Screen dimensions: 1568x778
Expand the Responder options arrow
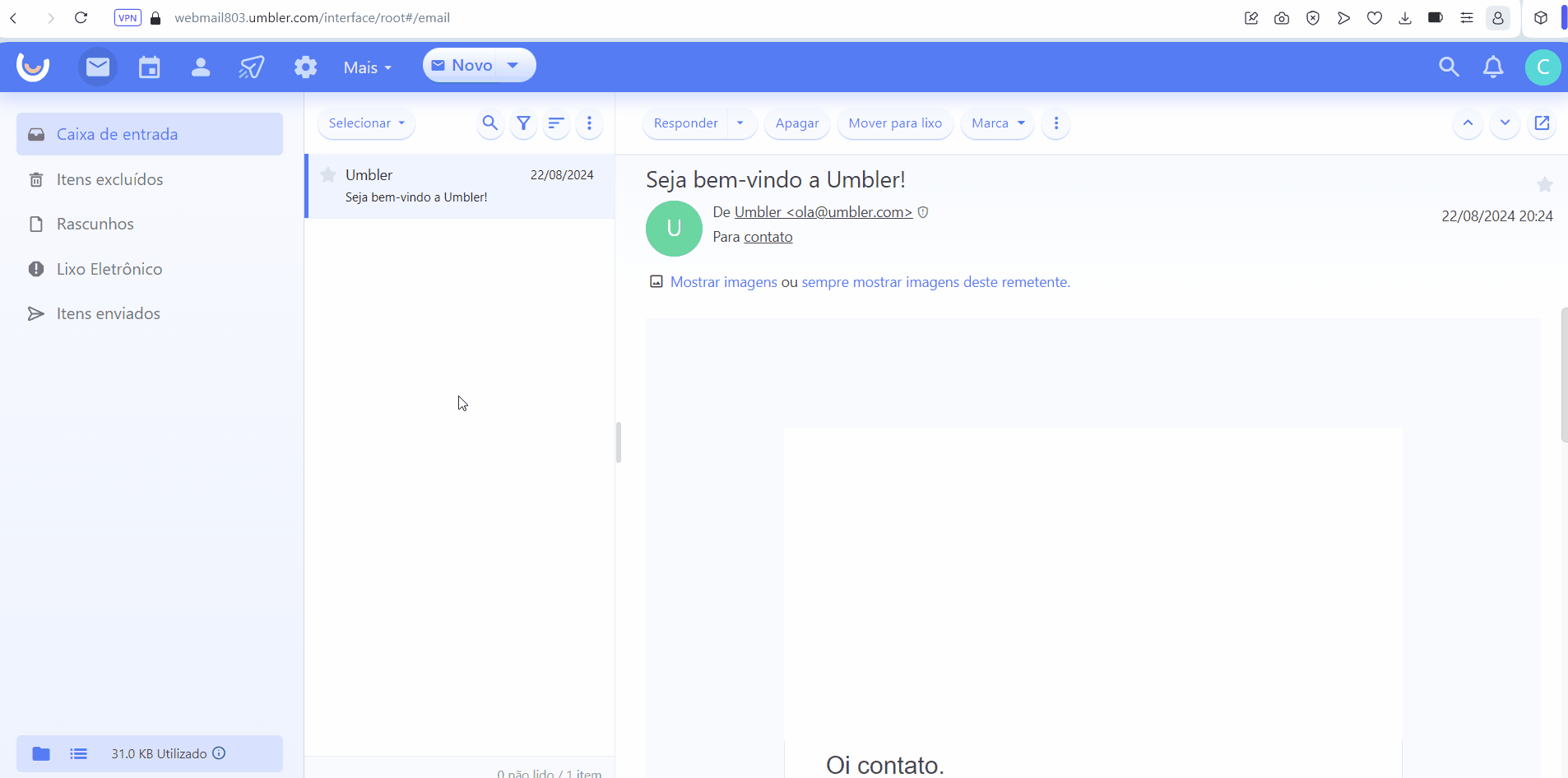(740, 123)
